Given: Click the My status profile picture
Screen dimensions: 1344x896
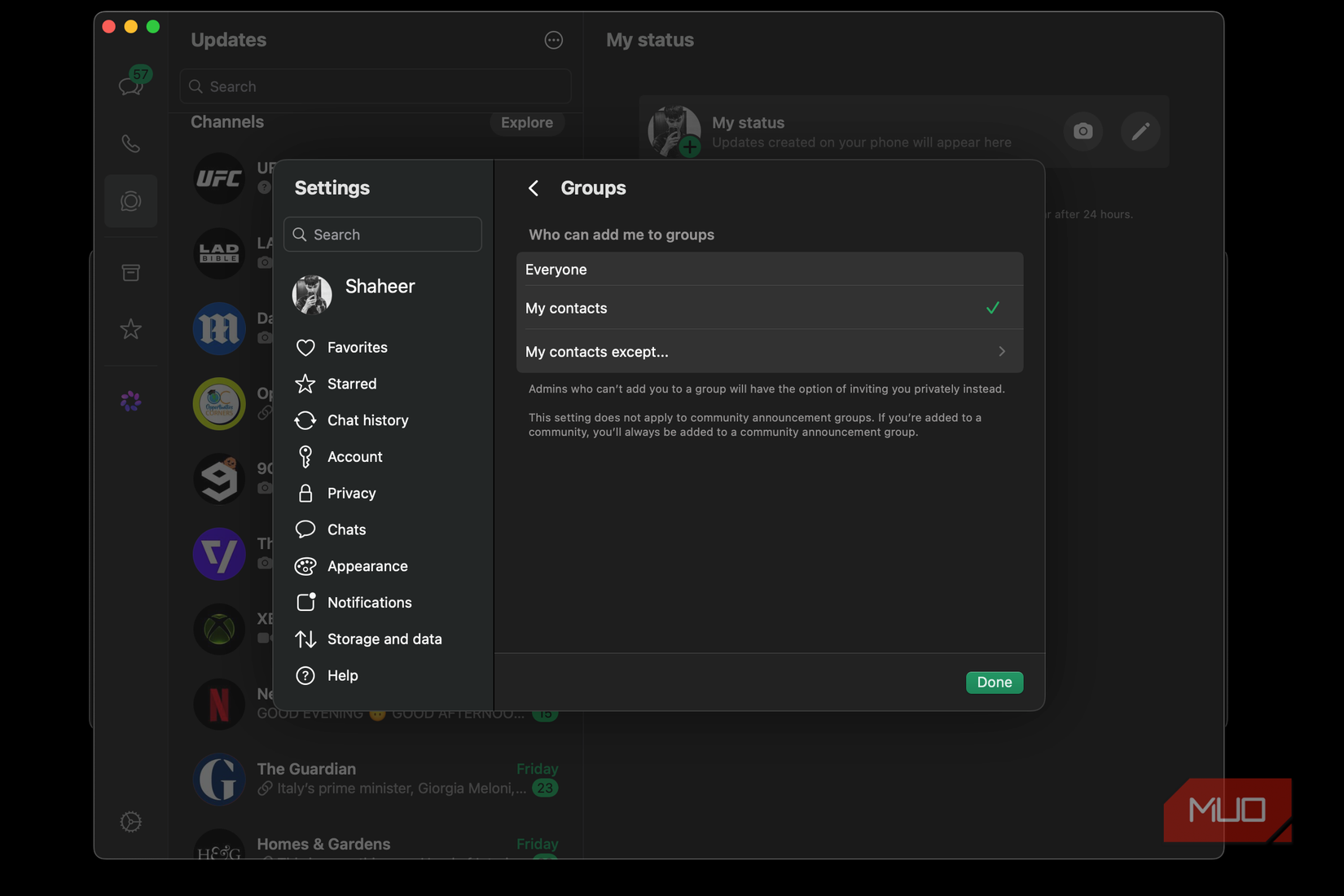Looking at the screenshot, I should click(x=674, y=131).
